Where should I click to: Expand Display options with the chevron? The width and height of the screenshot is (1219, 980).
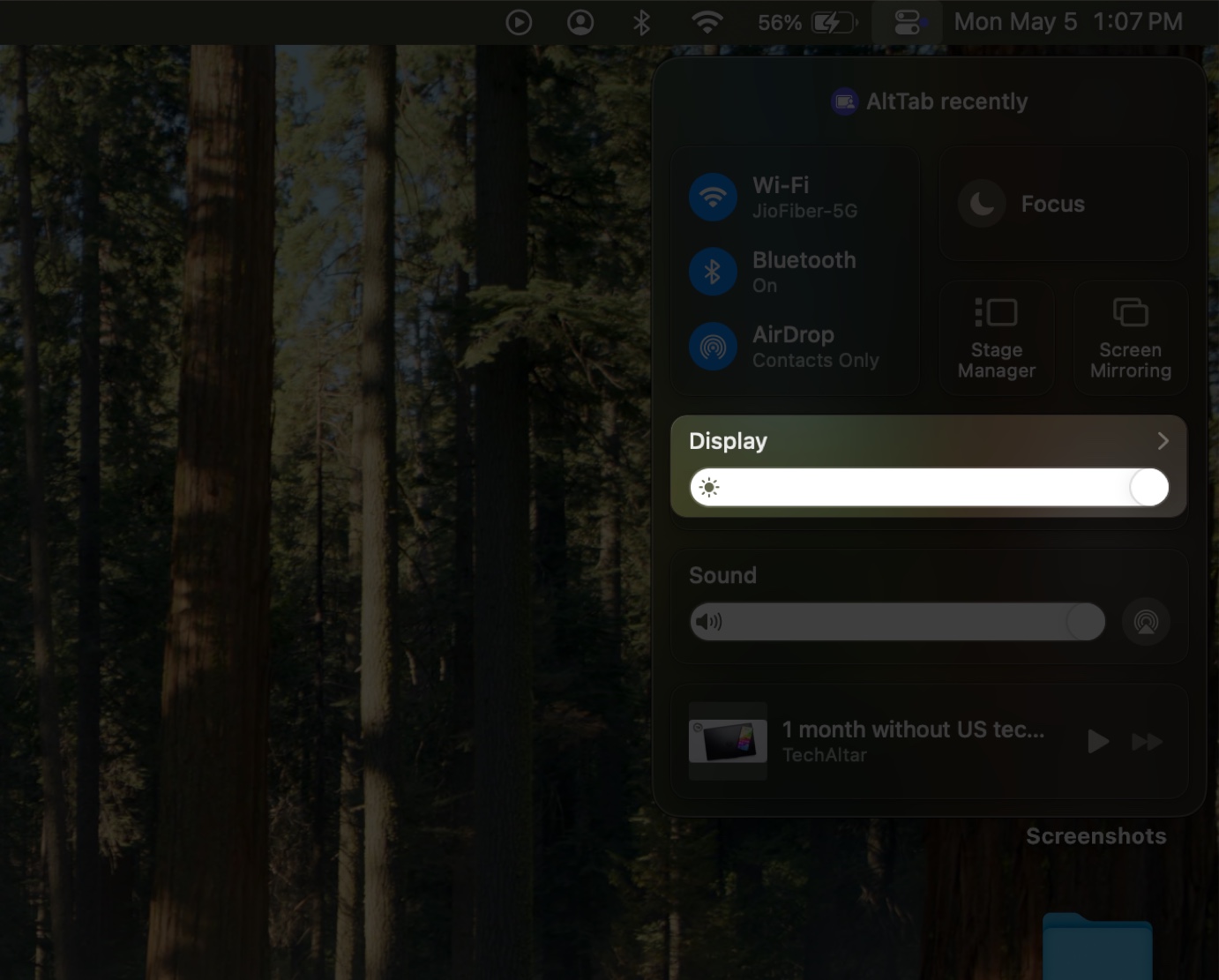click(1163, 440)
